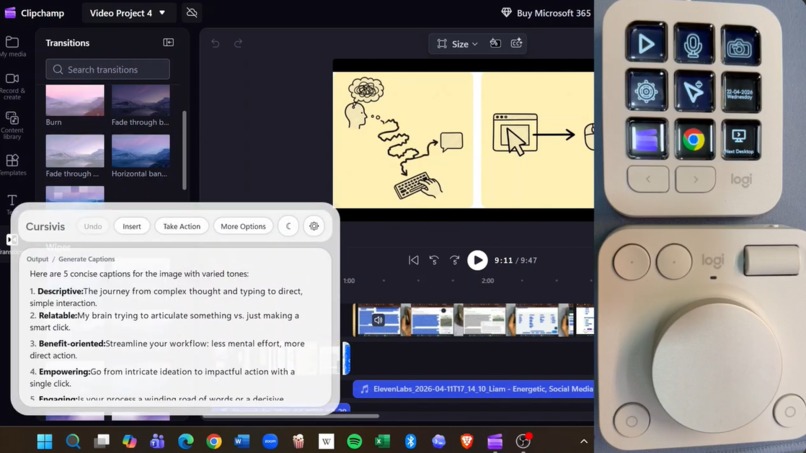Show hidden system tray icons
Screen dimensions: 806x453
click(x=584, y=441)
